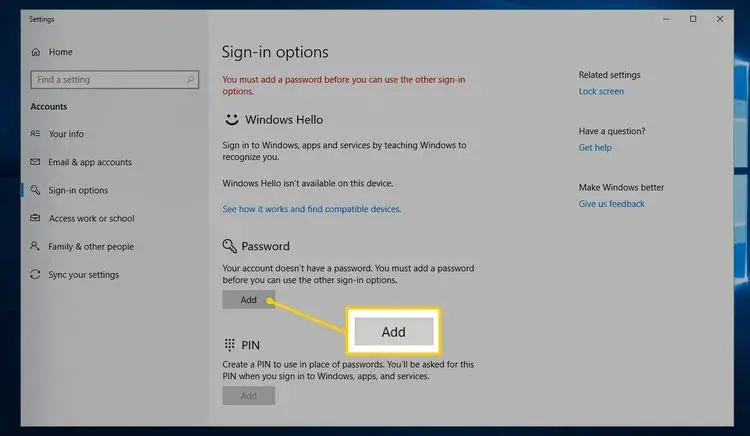Click the Access work or school briefcase icon
The width and height of the screenshot is (750, 436).
coord(35,218)
